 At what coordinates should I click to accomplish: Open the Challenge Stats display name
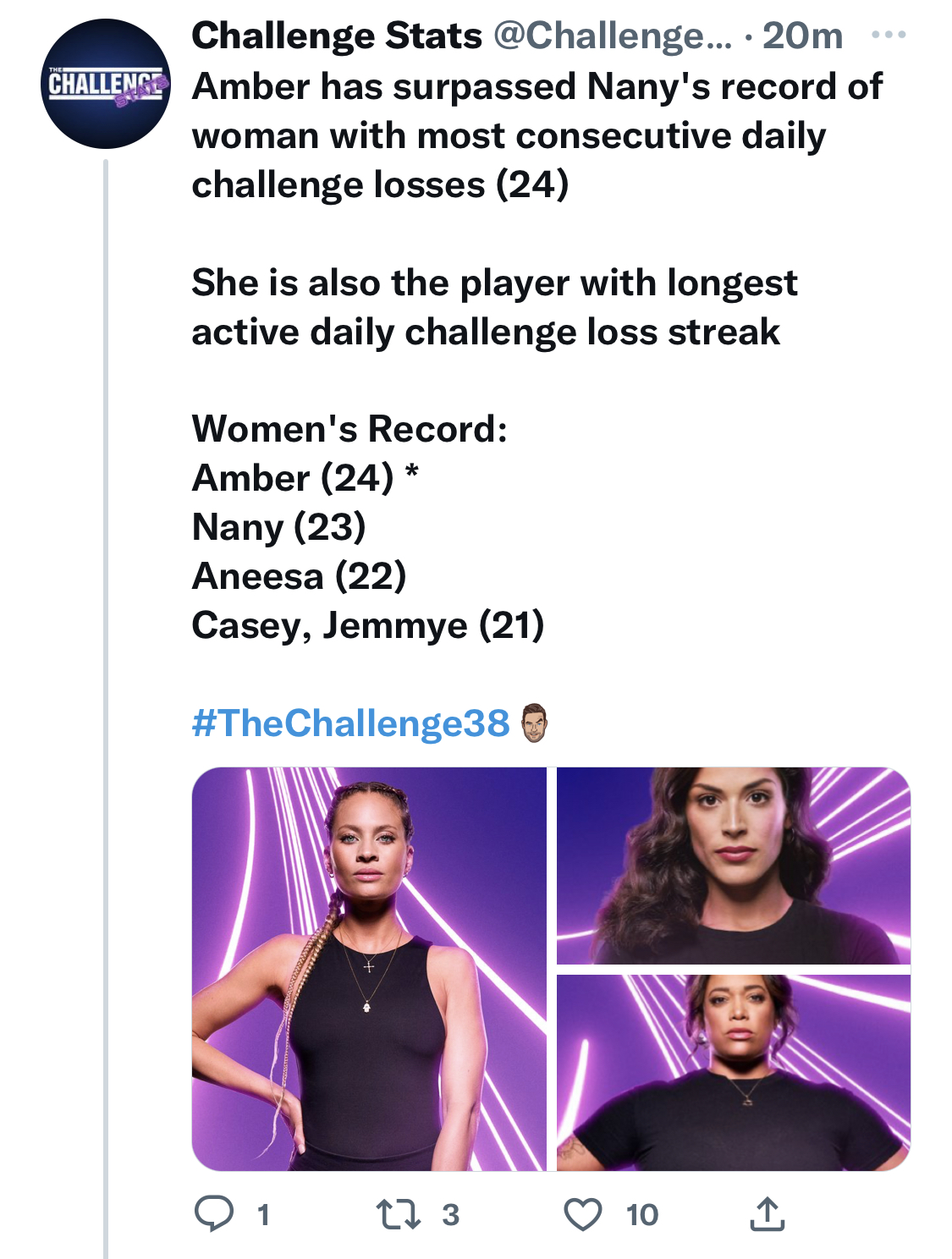point(337,36)
